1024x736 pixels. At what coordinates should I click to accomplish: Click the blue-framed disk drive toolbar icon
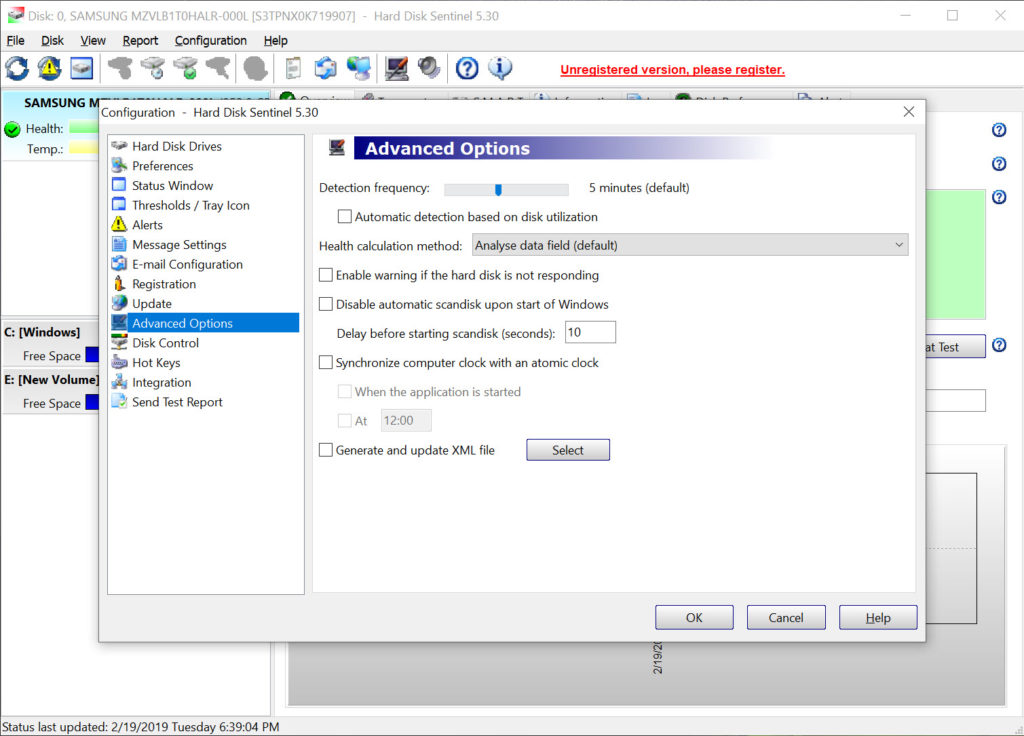coord(82,69)
